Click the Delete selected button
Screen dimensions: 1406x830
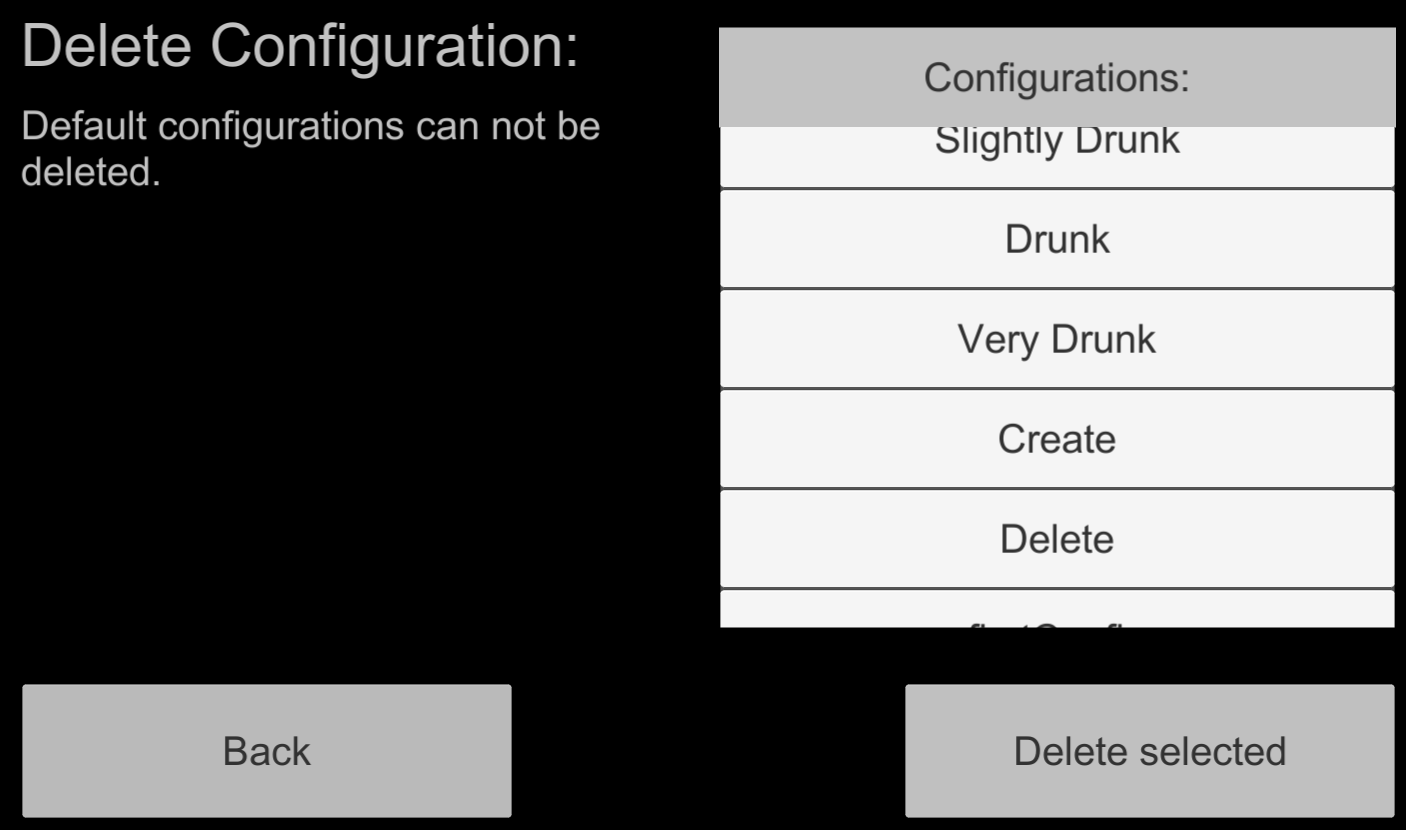[x=1150, y=751]
